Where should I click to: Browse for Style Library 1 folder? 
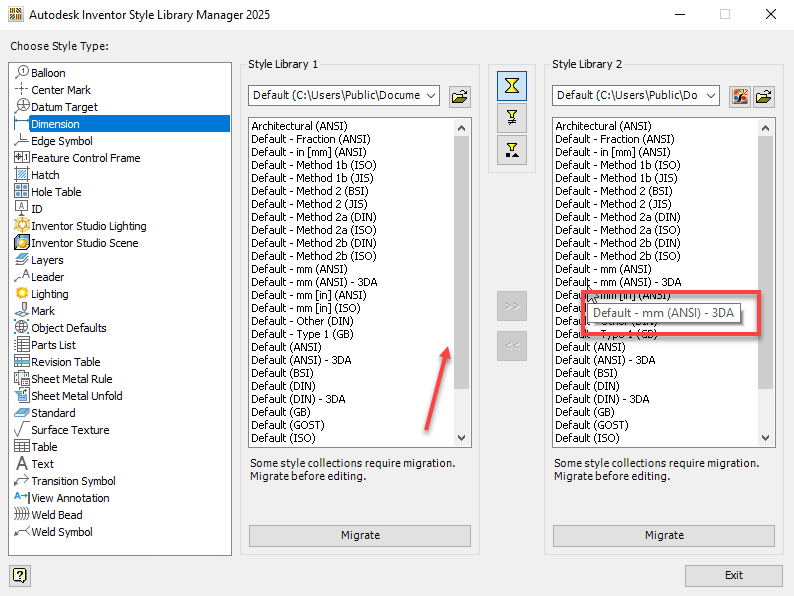459,96
